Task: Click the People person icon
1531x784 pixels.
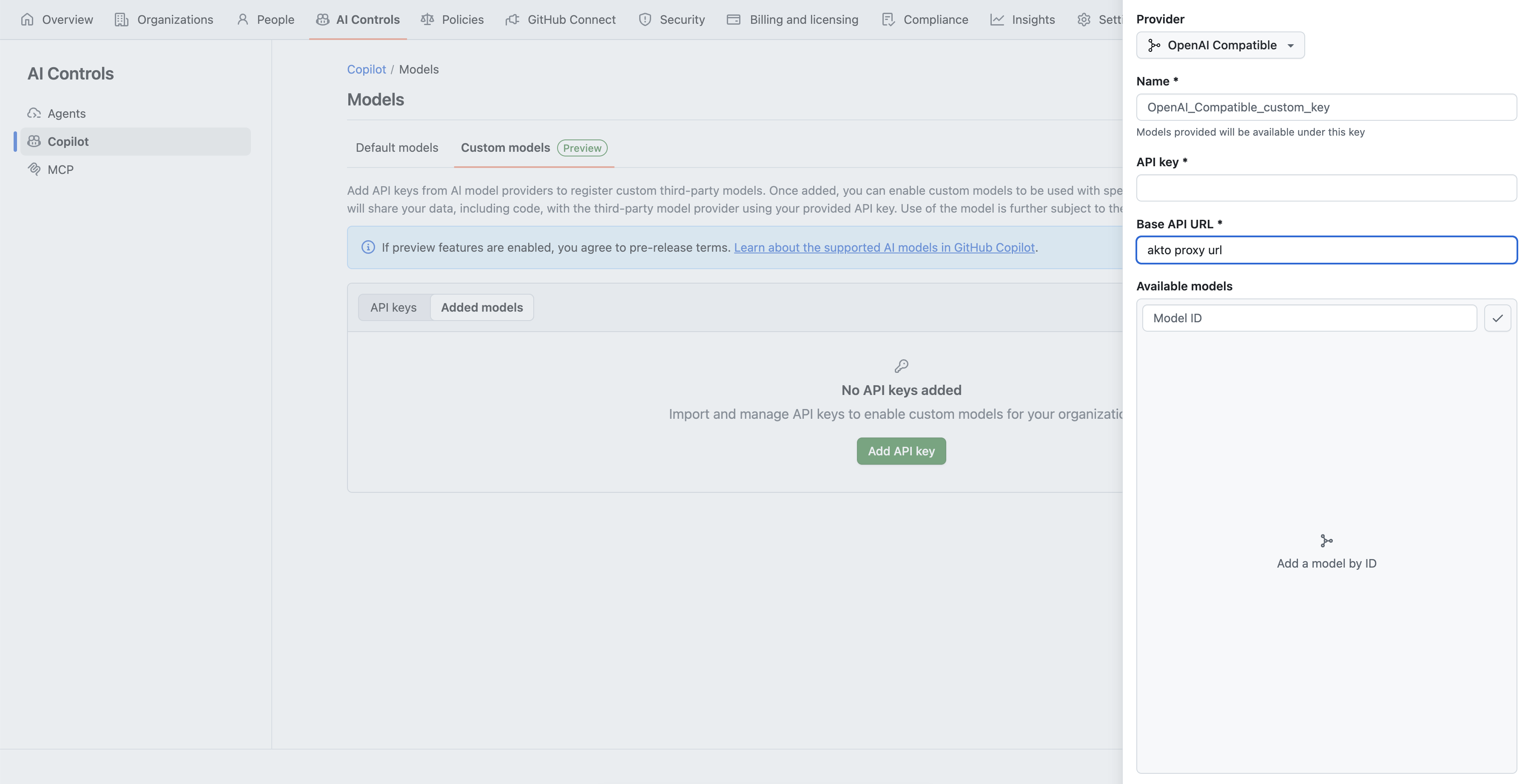Action: pyautogui.click(x=242, y=20)
